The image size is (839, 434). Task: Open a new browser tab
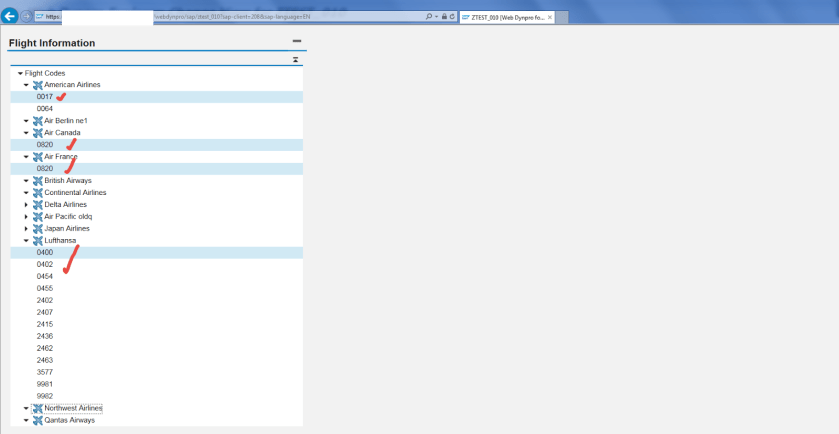(562, 17)
